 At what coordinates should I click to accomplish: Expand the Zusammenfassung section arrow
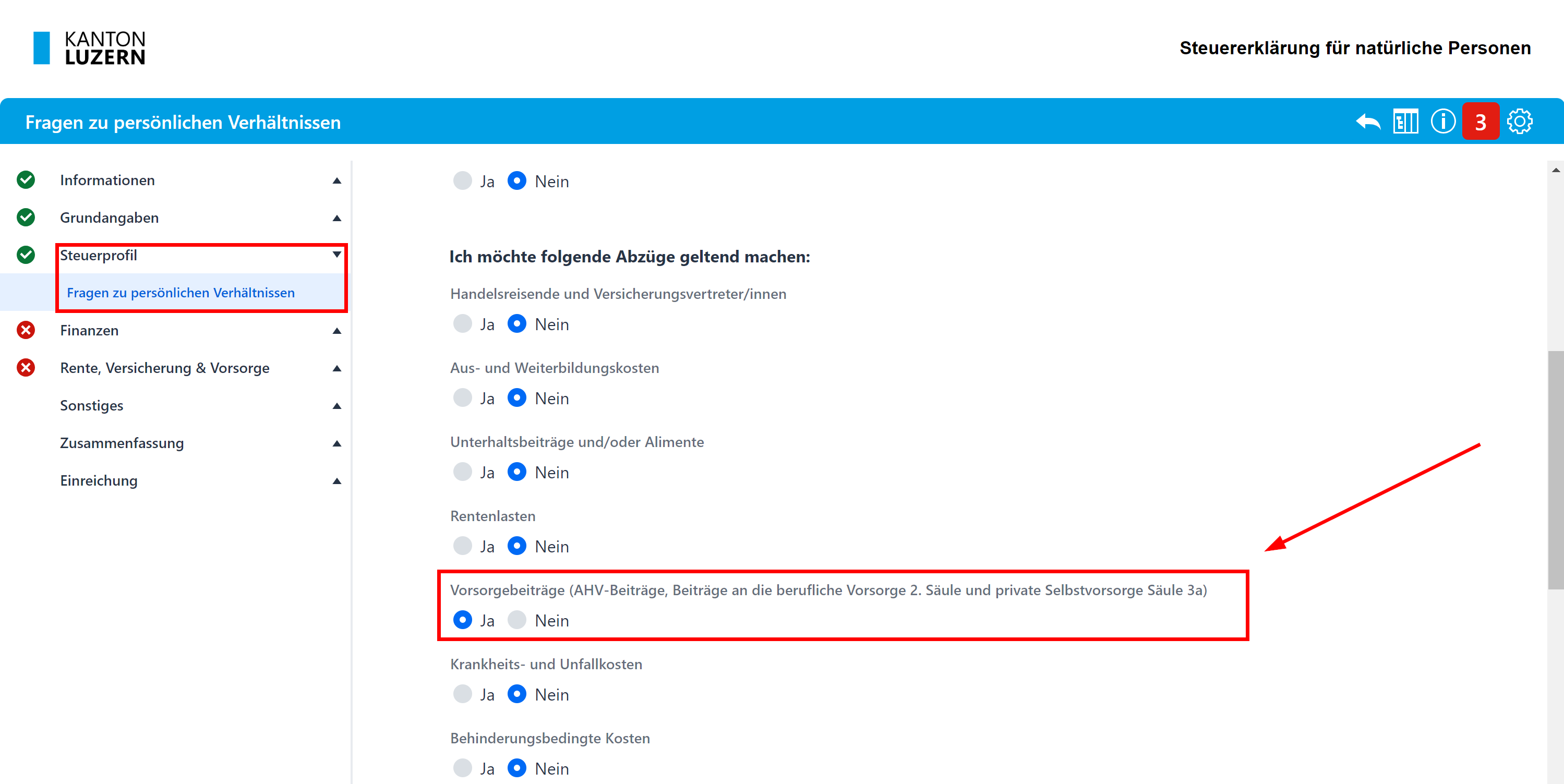337,444
